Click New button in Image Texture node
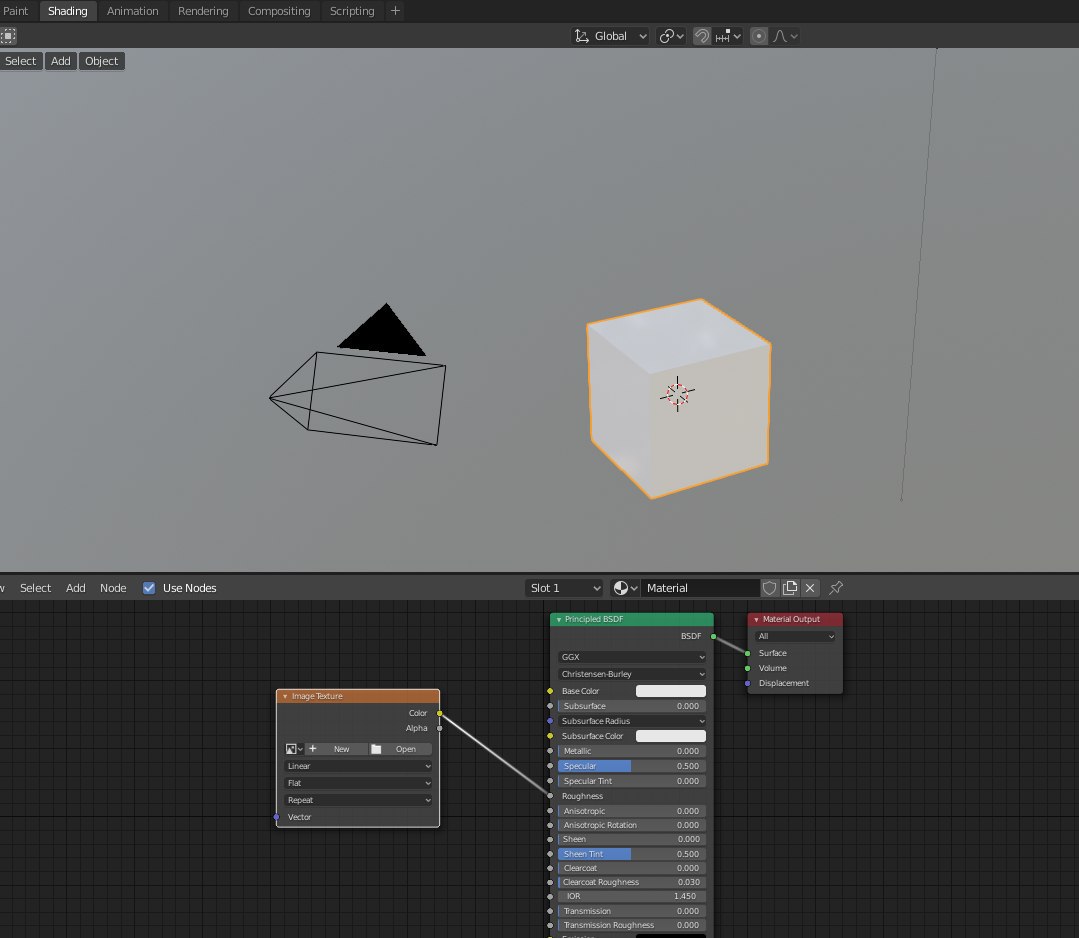Image resolution: width=1079 pixels, height=938 pixels. tap(334, 749)
